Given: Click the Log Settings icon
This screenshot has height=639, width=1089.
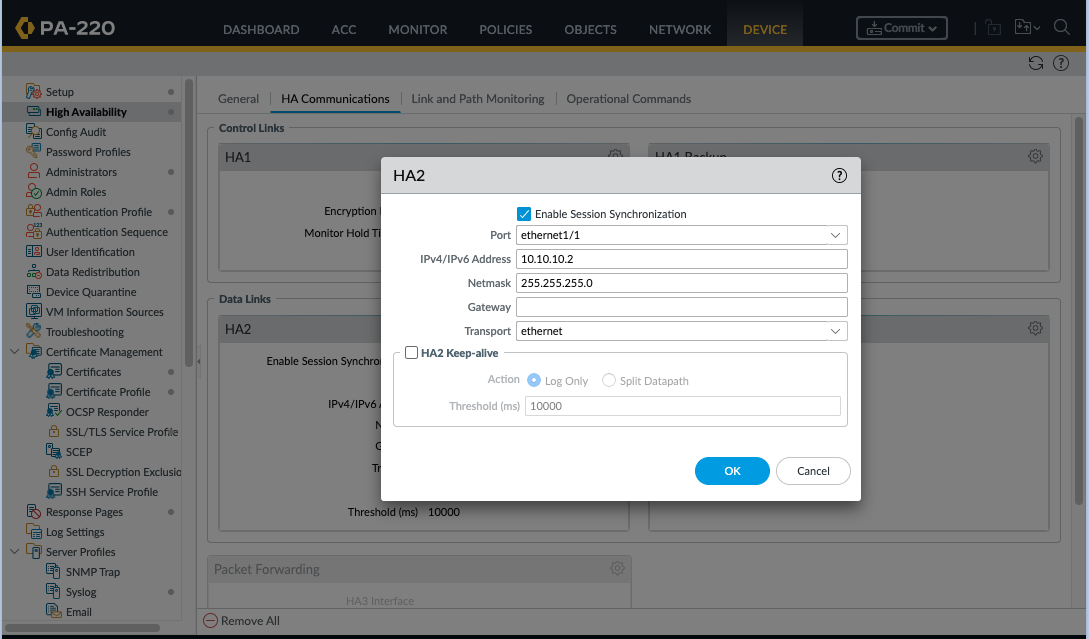Looking at the screenshot, I should click(33, 532).
